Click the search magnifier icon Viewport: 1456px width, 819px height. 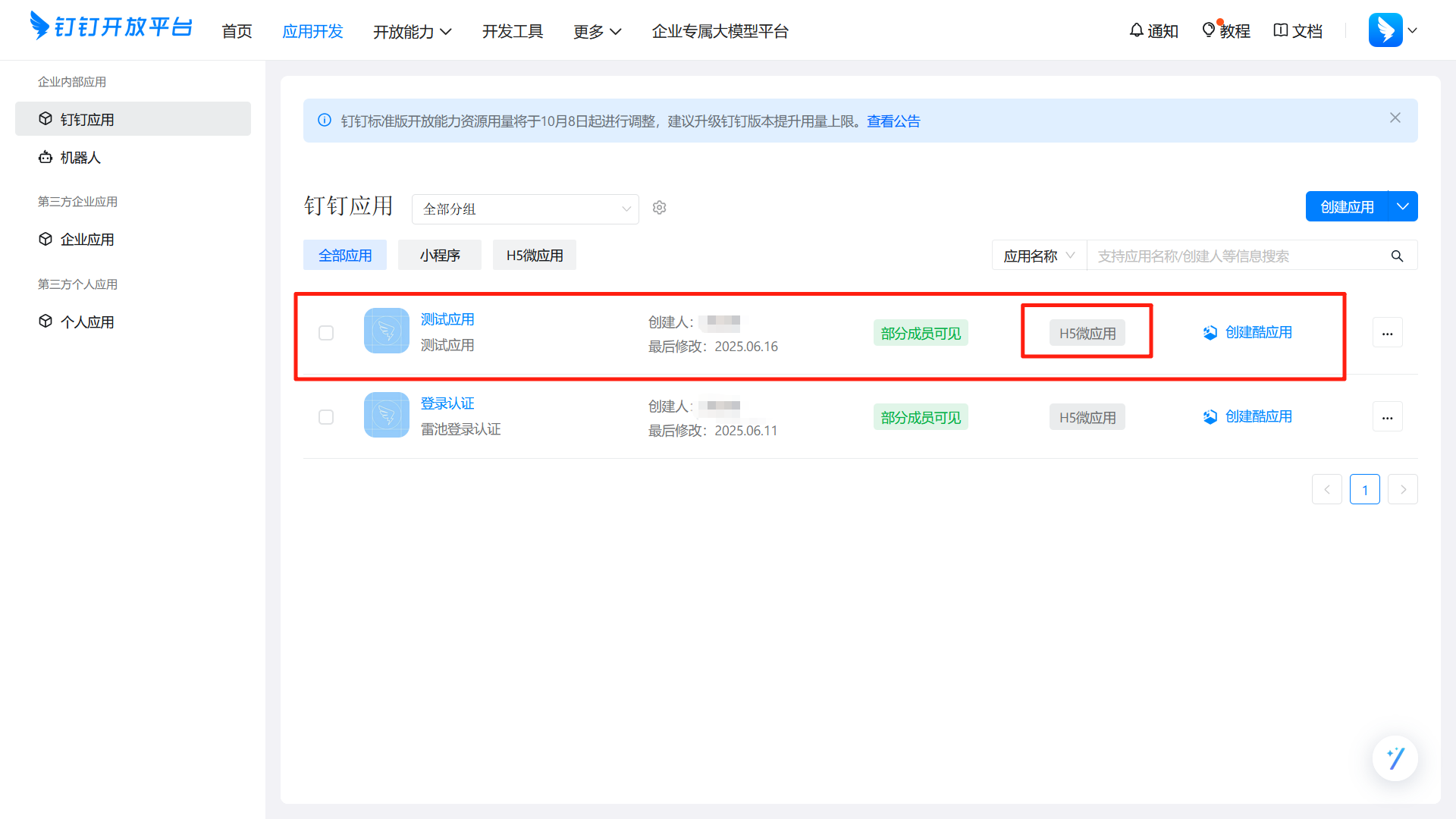pos(1397,256)
